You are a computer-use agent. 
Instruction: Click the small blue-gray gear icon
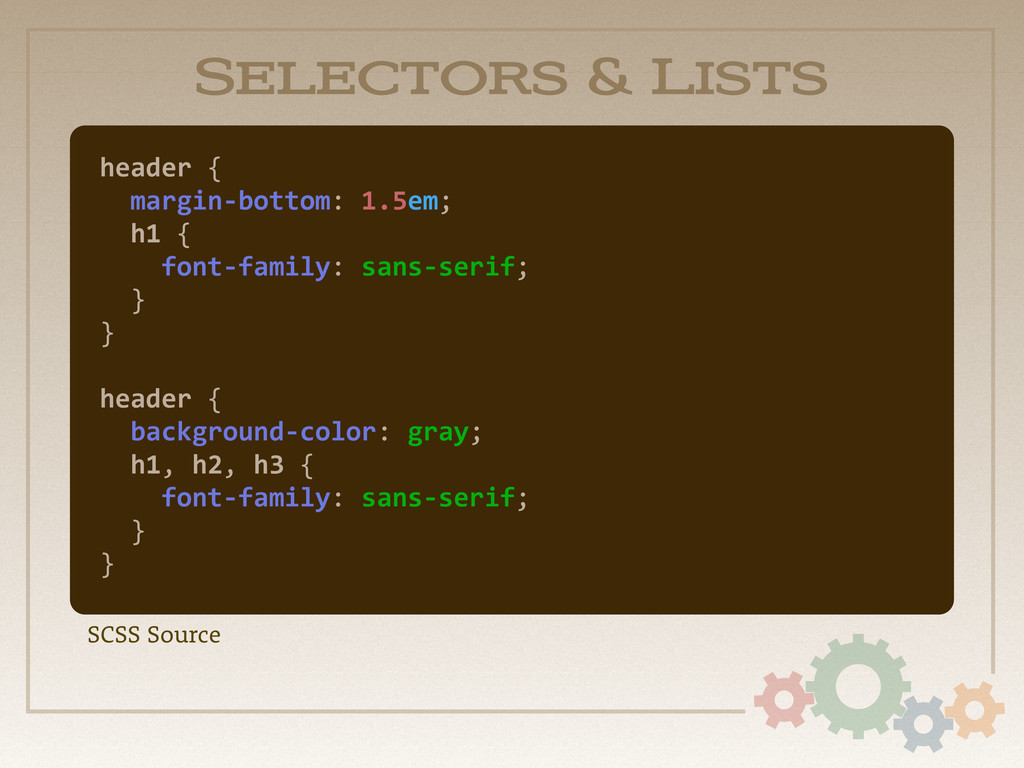923,723
